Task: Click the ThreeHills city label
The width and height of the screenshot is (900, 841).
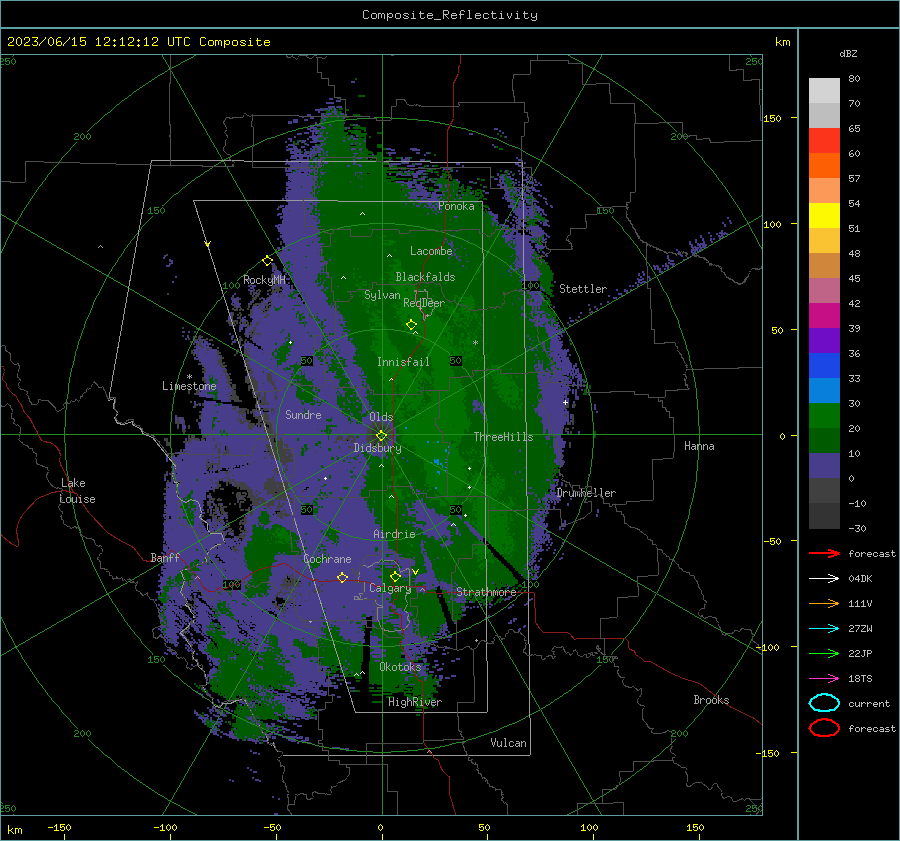Action: (x=503, y=437)
